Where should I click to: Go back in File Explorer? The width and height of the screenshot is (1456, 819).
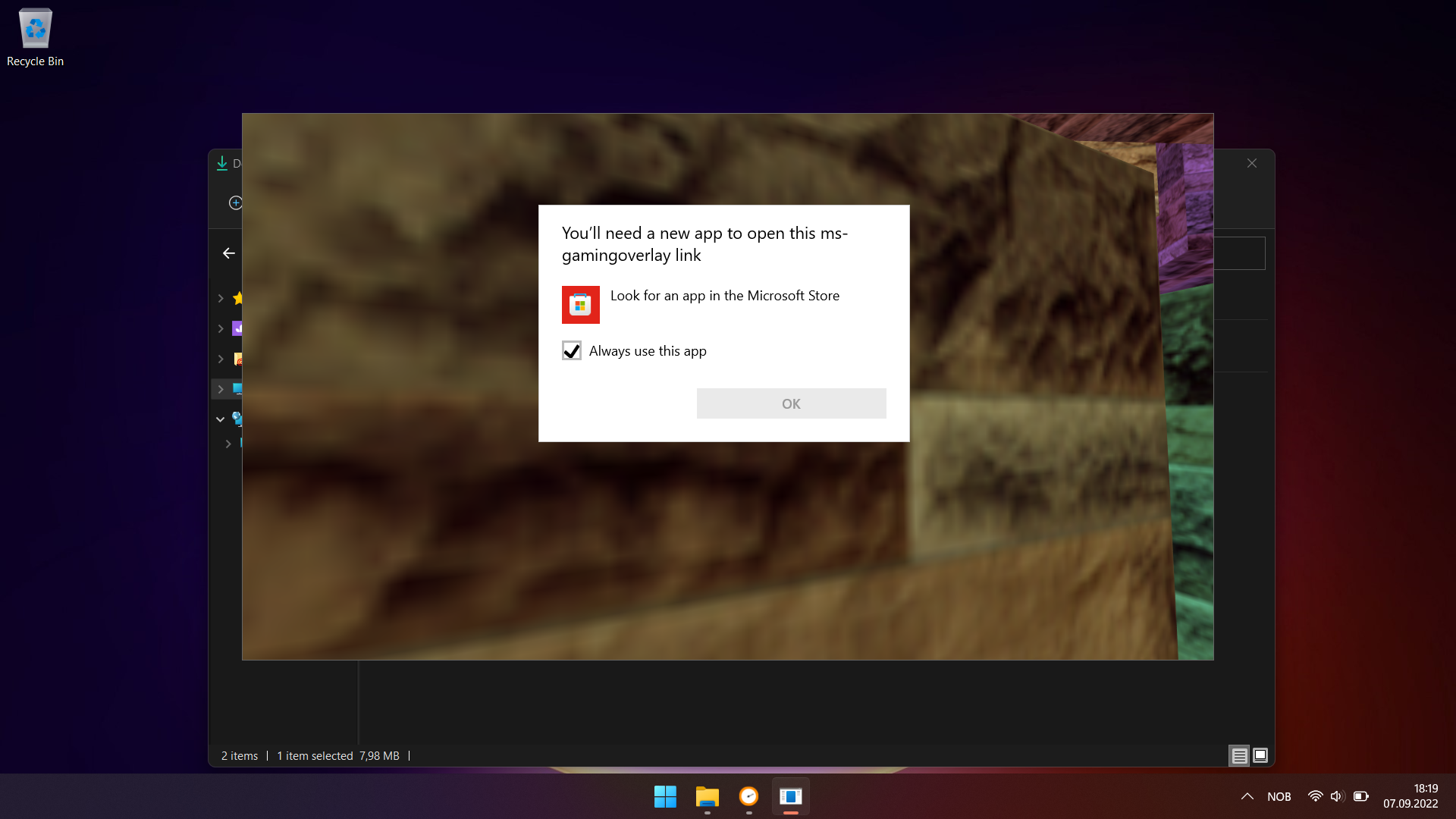228,253
